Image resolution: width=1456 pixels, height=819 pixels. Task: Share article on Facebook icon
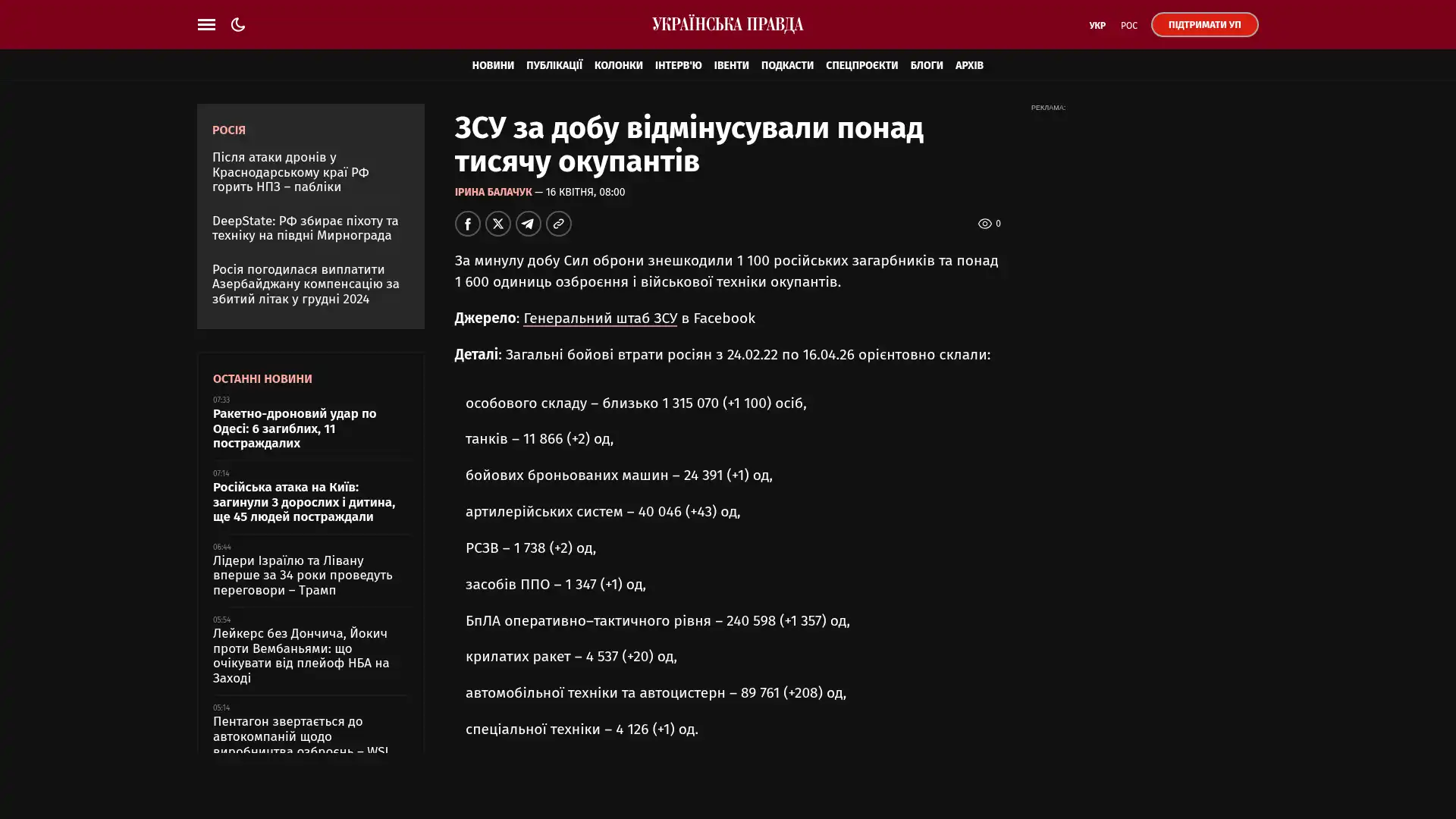(467, 224)
